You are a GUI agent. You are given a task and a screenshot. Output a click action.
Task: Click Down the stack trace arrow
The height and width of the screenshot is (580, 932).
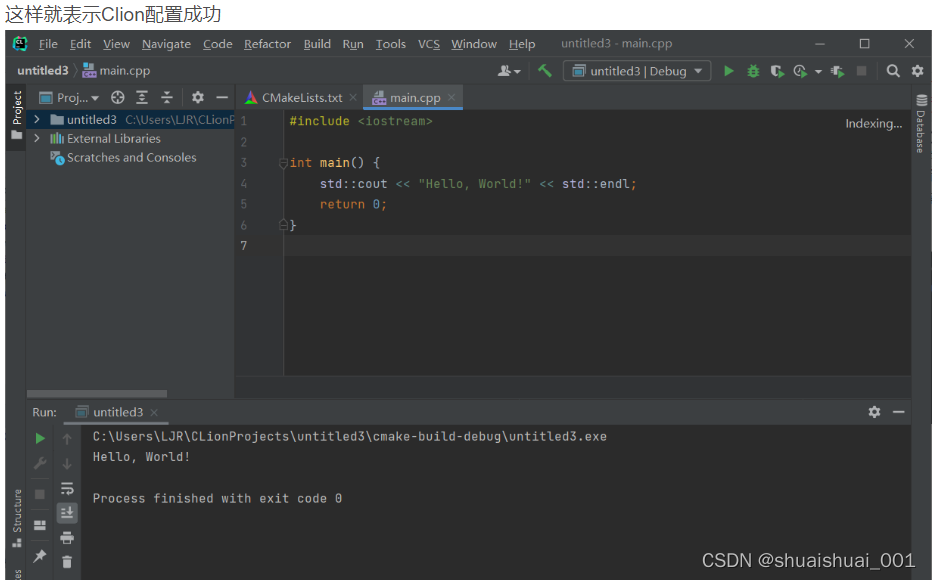tap(67, 464)
